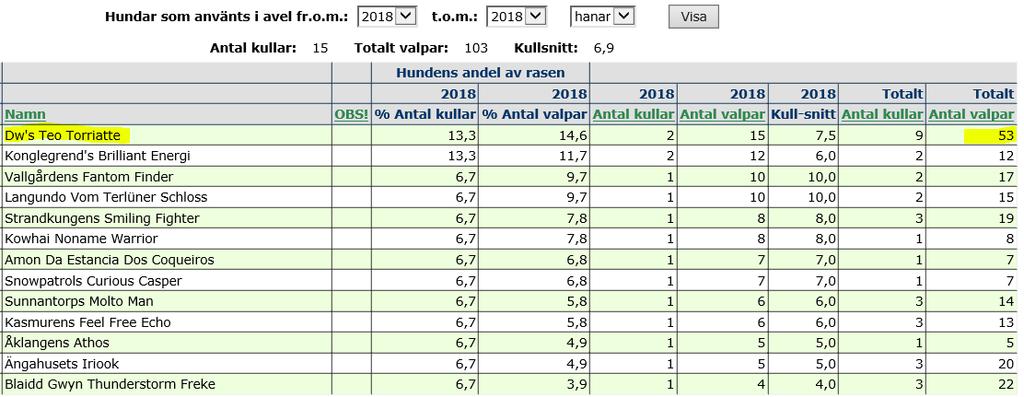This screenshot has height=397, width=1024.
Task: Click the Totalt valpar 103 summary value
Action: click(475, 48)
